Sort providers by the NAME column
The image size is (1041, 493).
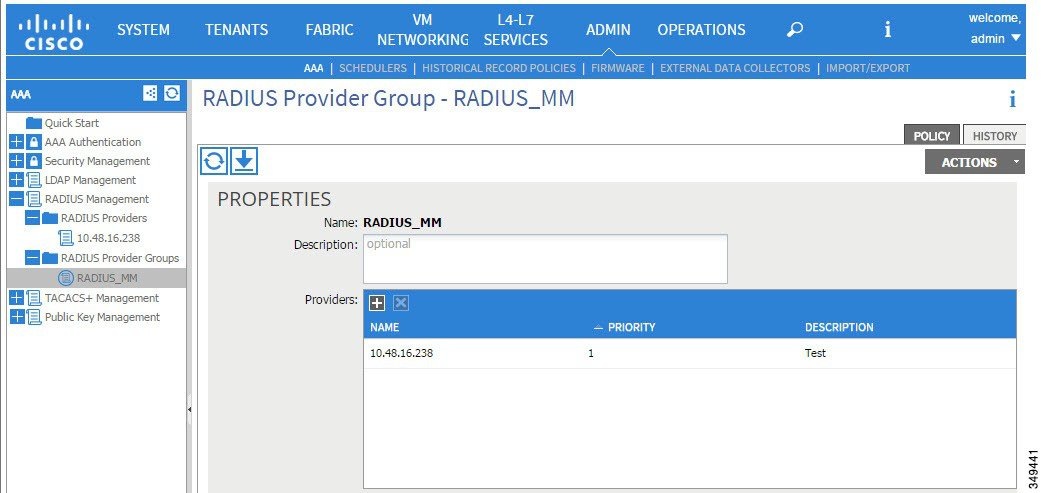[x=385, y=327]
